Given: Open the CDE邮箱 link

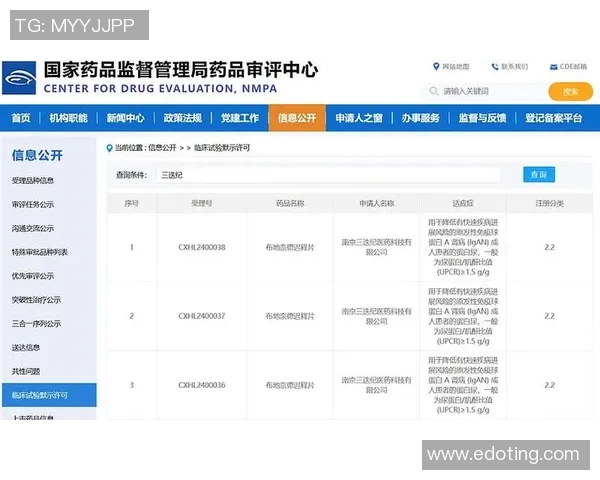Looking at the screenshot, I should click(x=573, y=67).
